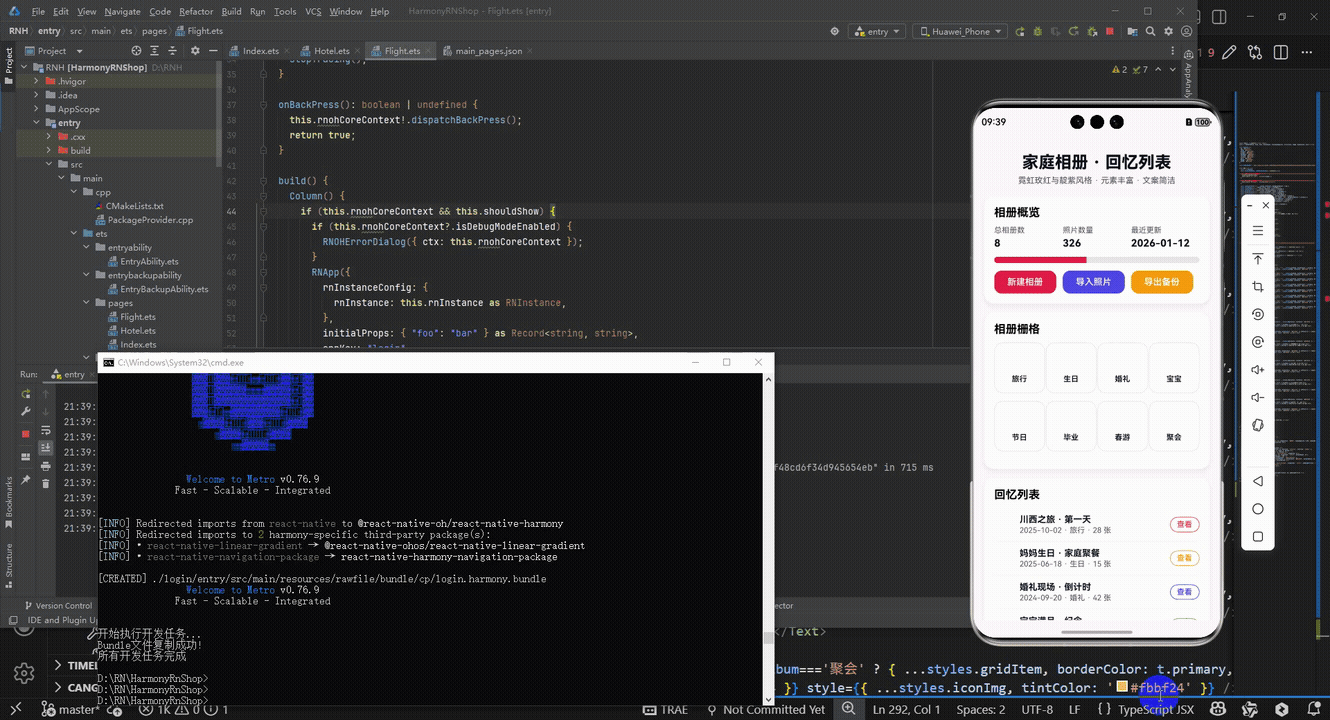Screen dimensions: 1330x720
Task: Switch to the Hotel.ets editor tab
Action: coord(331,51)
